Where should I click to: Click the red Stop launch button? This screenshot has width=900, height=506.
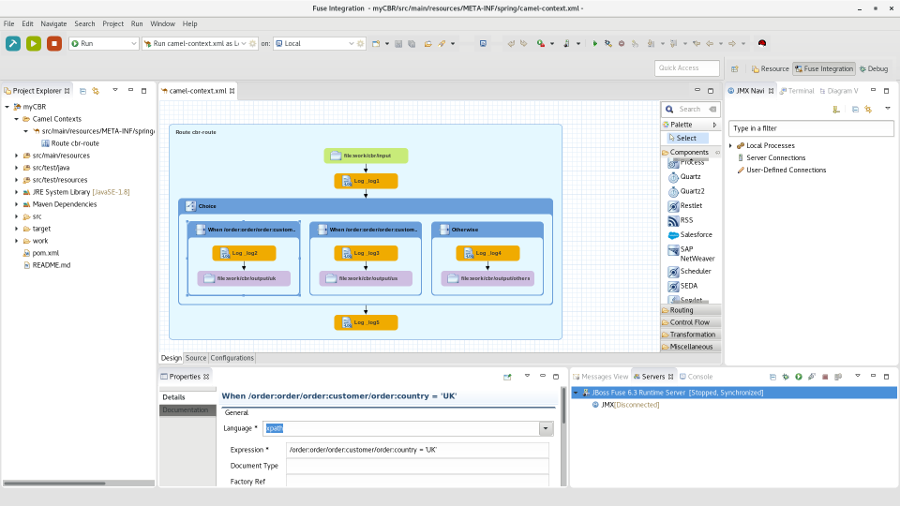coord(54,43)
